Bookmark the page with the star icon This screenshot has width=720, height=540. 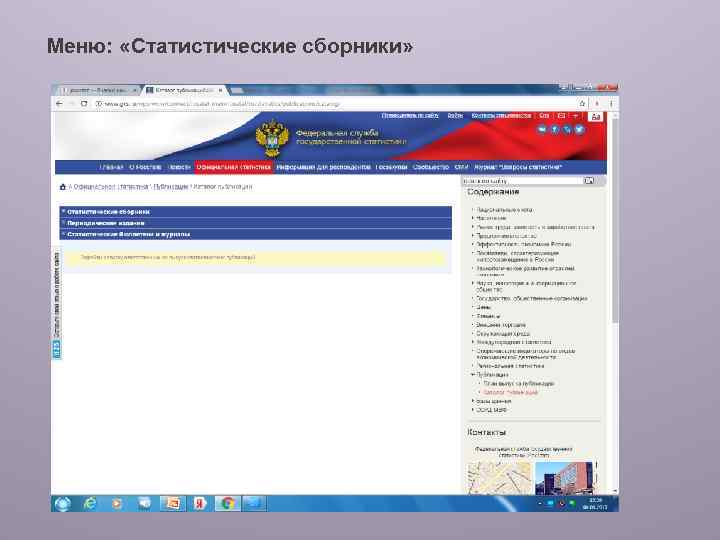582,104
